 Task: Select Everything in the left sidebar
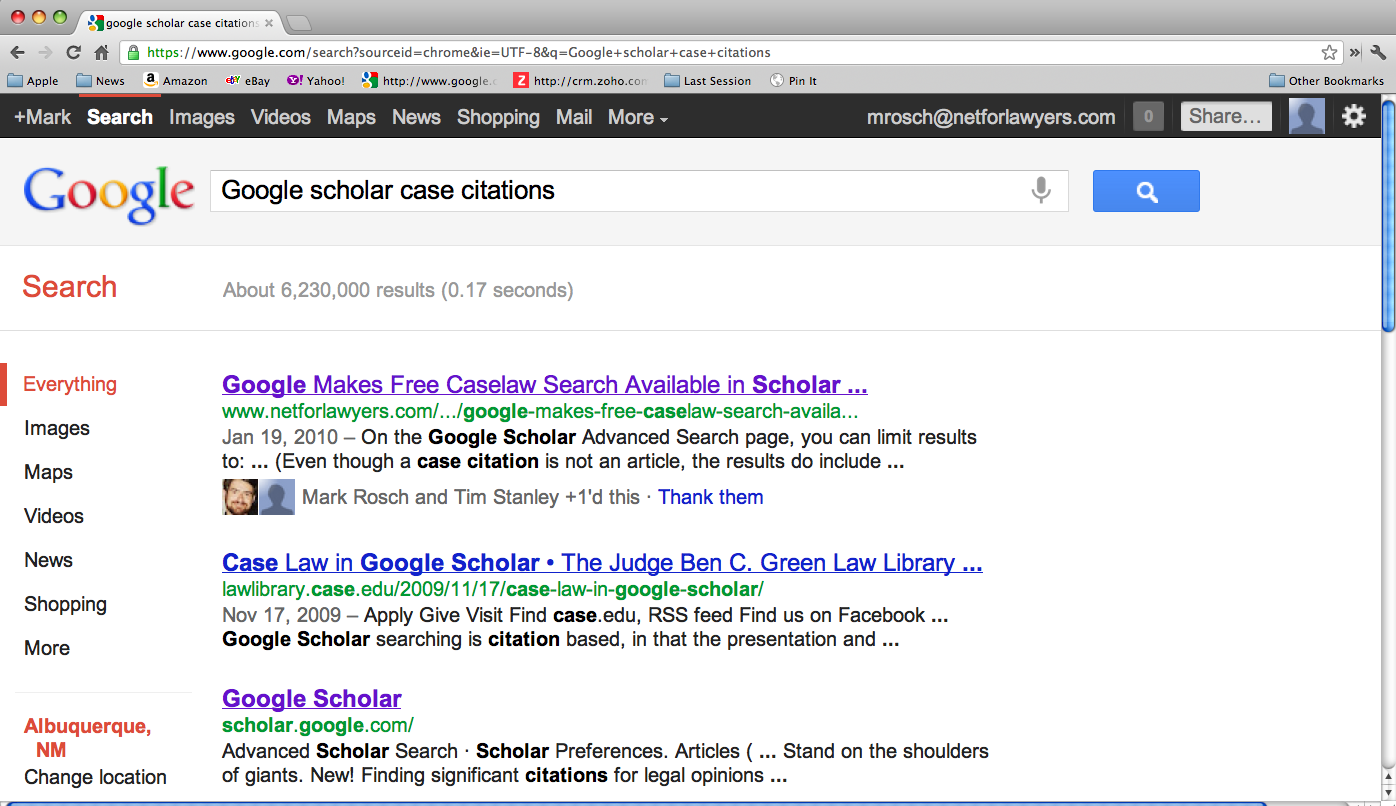tap(70, 384)
